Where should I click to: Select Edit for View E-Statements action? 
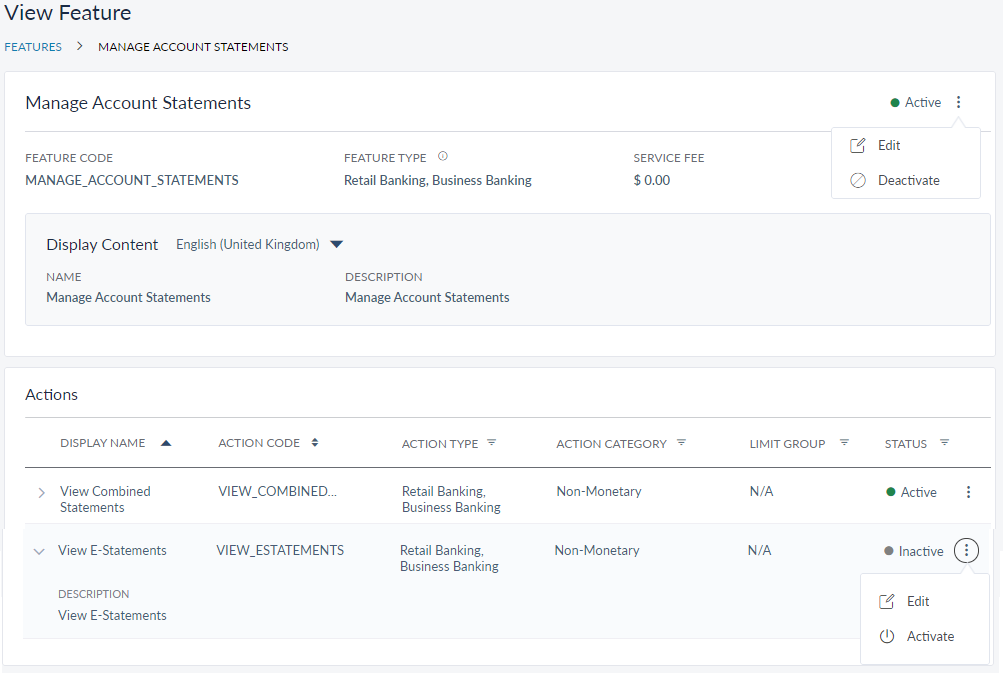tap(917, 602)
